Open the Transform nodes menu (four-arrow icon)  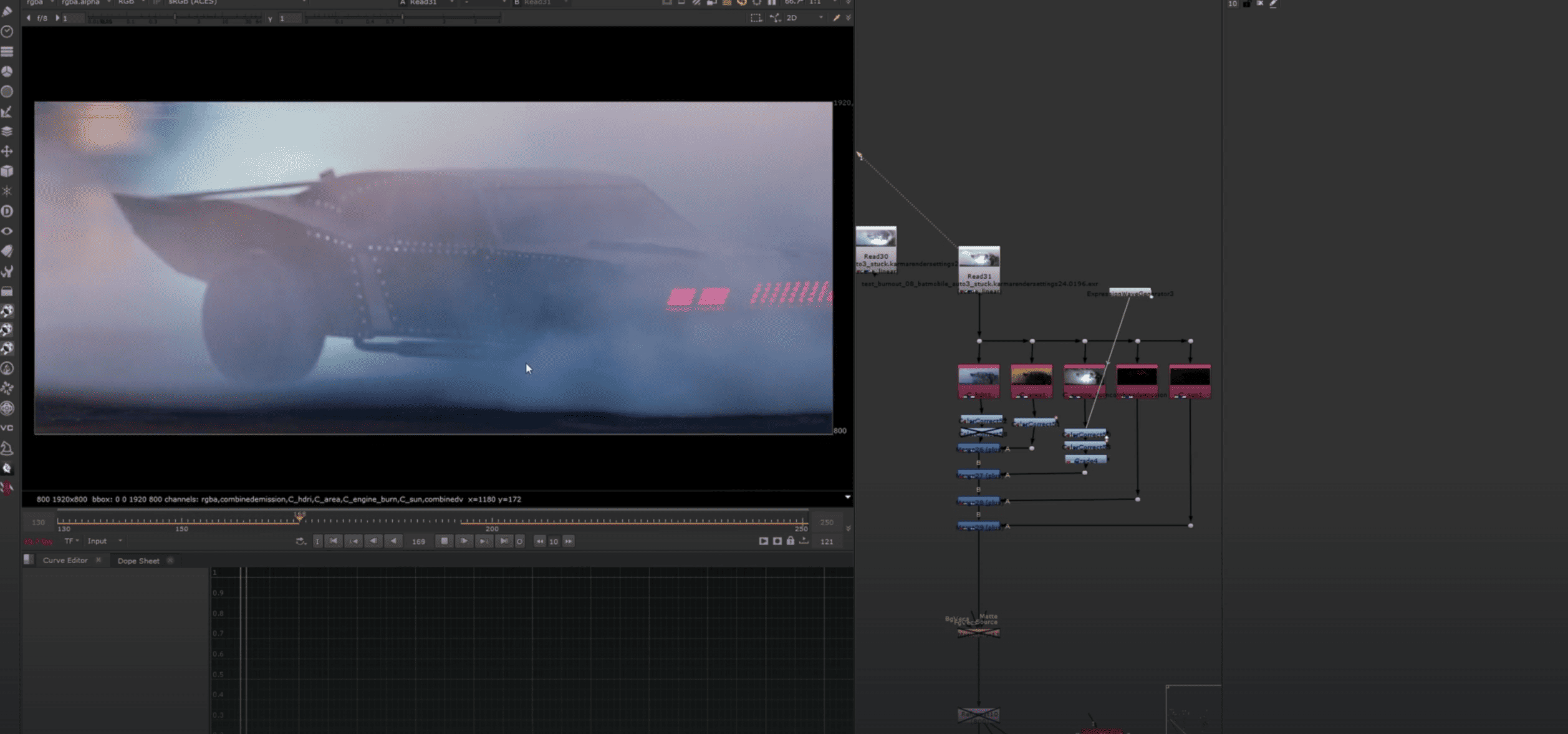click(7, 151)
